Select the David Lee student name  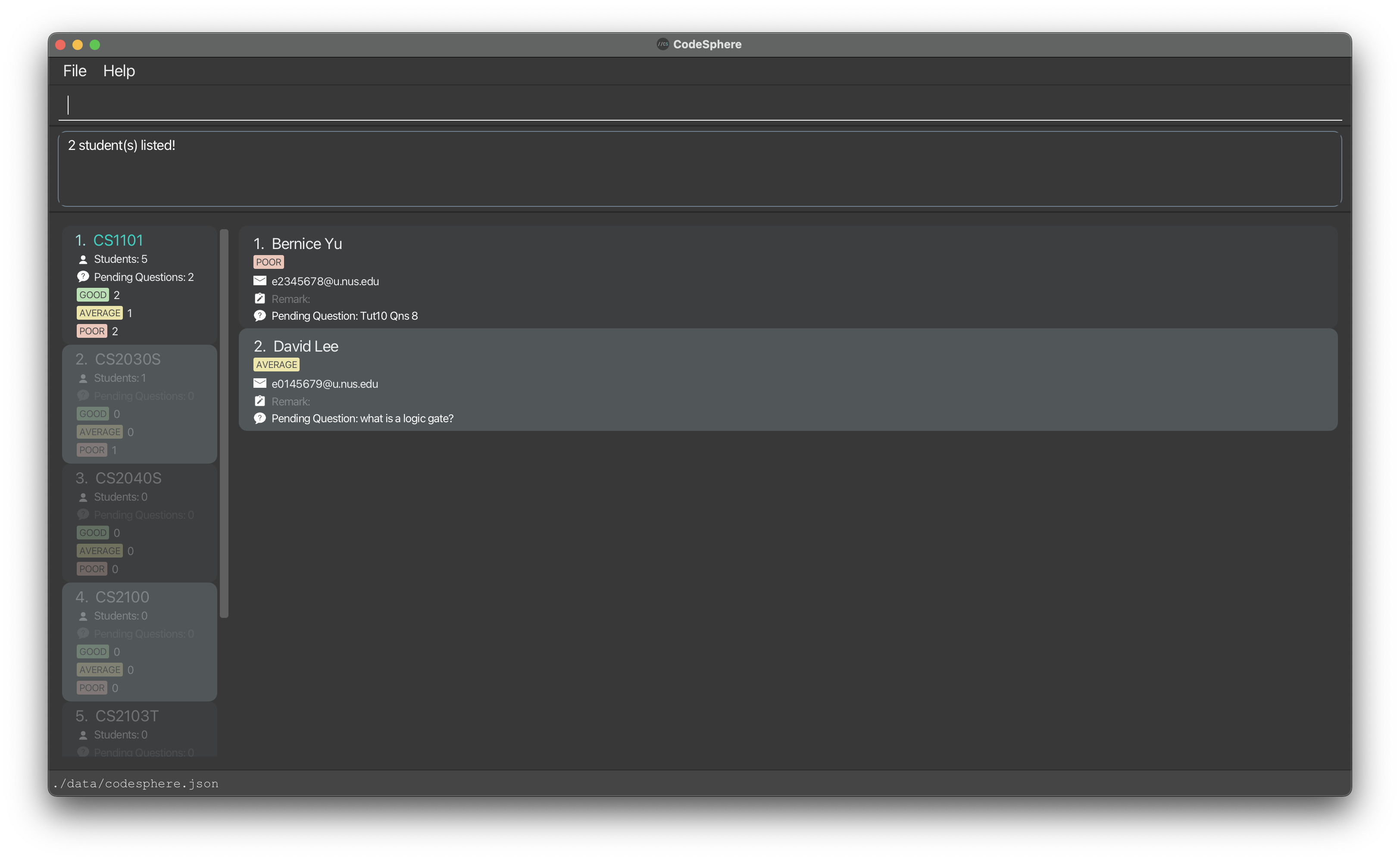[306, 346]
